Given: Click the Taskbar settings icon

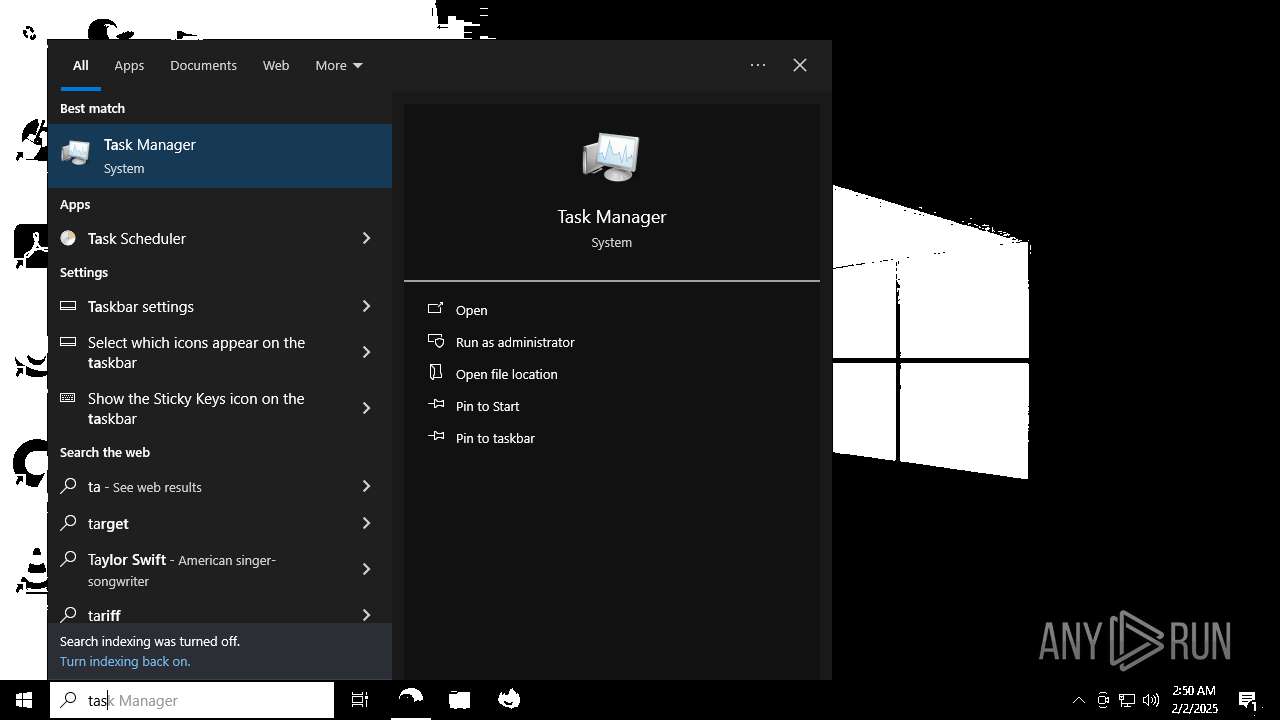Looking at the screenshot, I should (68, 306).
